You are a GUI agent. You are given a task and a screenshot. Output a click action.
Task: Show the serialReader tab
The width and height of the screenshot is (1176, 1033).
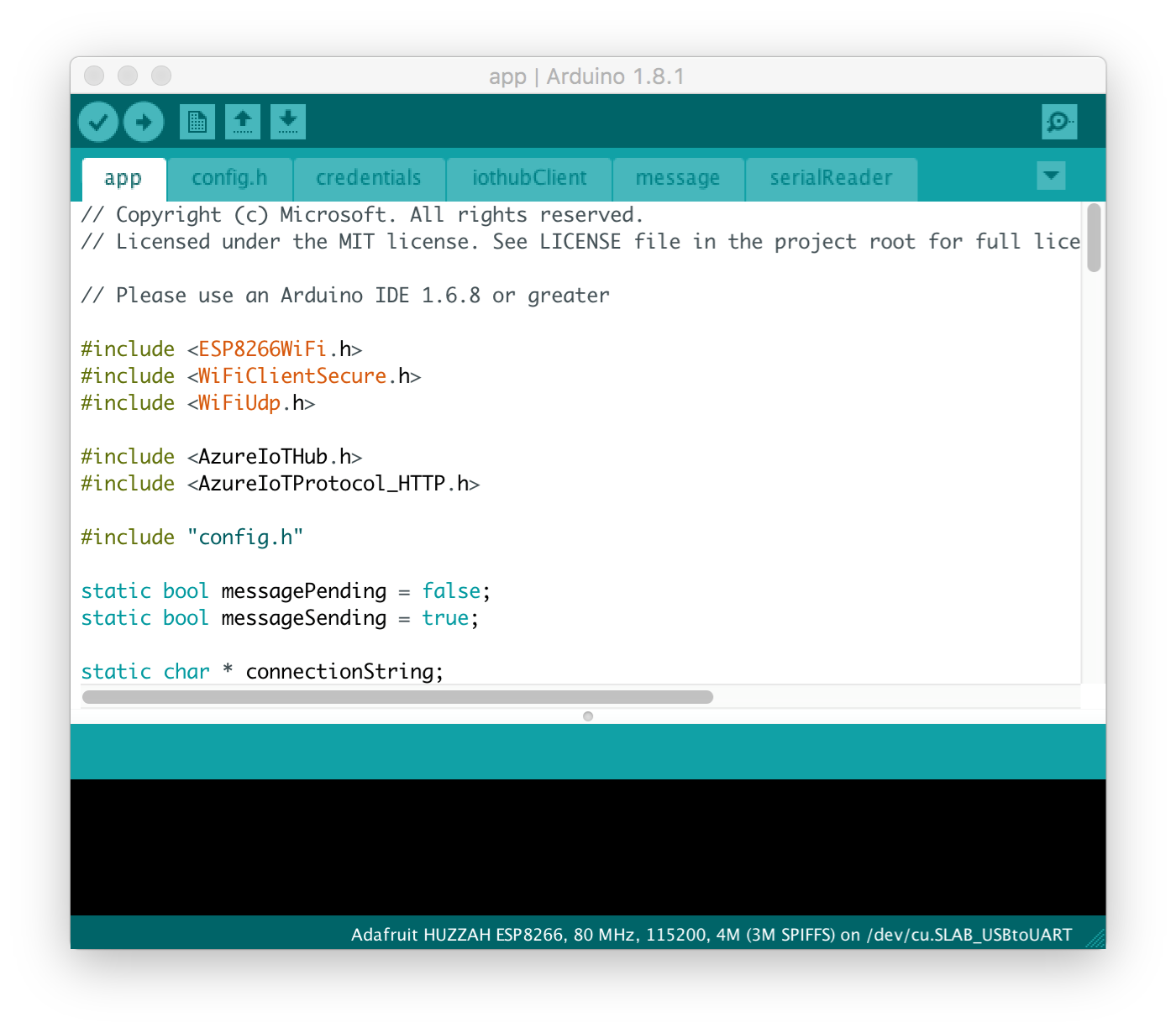click(x=831, y=179)
